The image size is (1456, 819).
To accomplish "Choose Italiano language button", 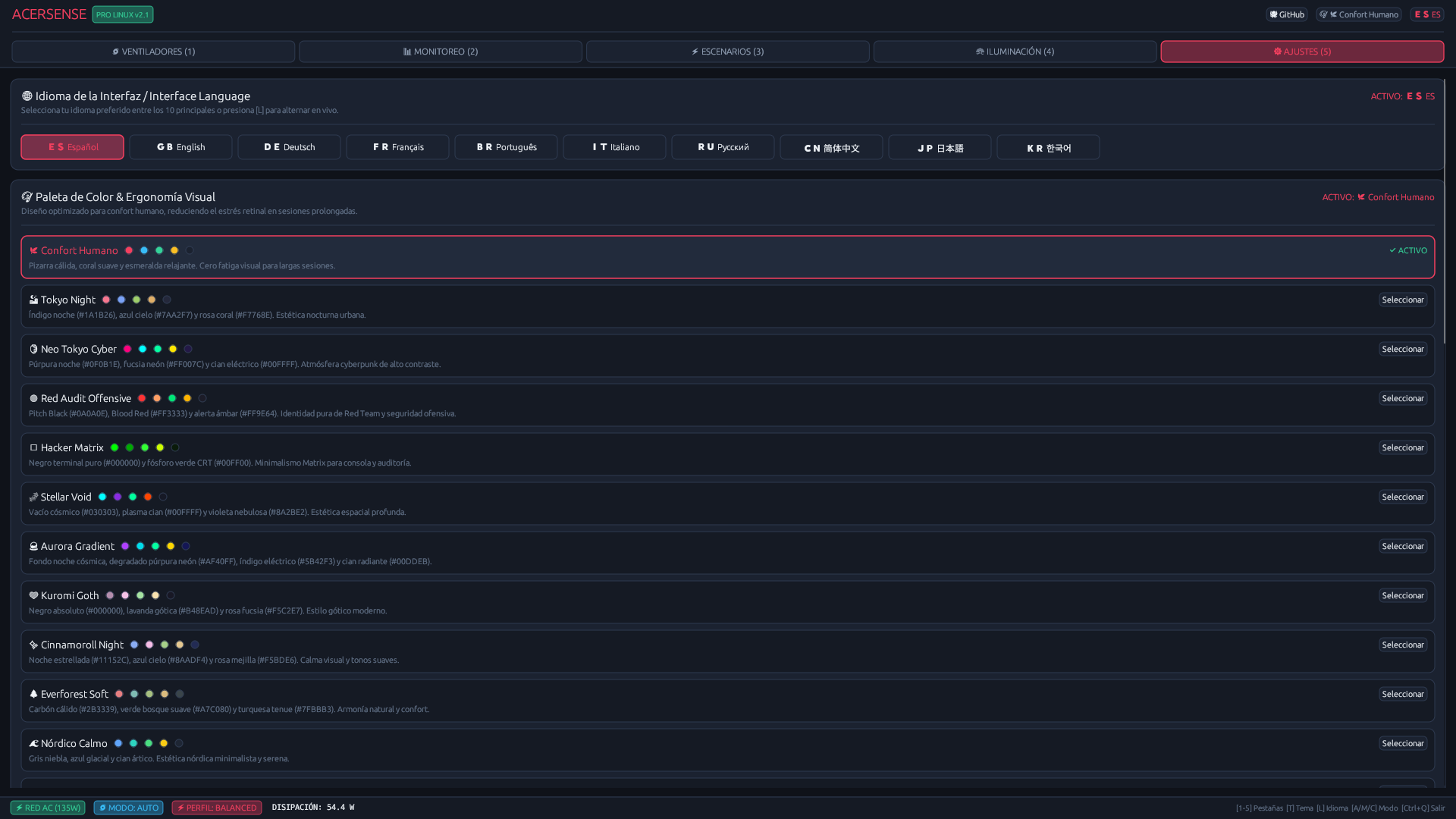I will pos(614,147).
